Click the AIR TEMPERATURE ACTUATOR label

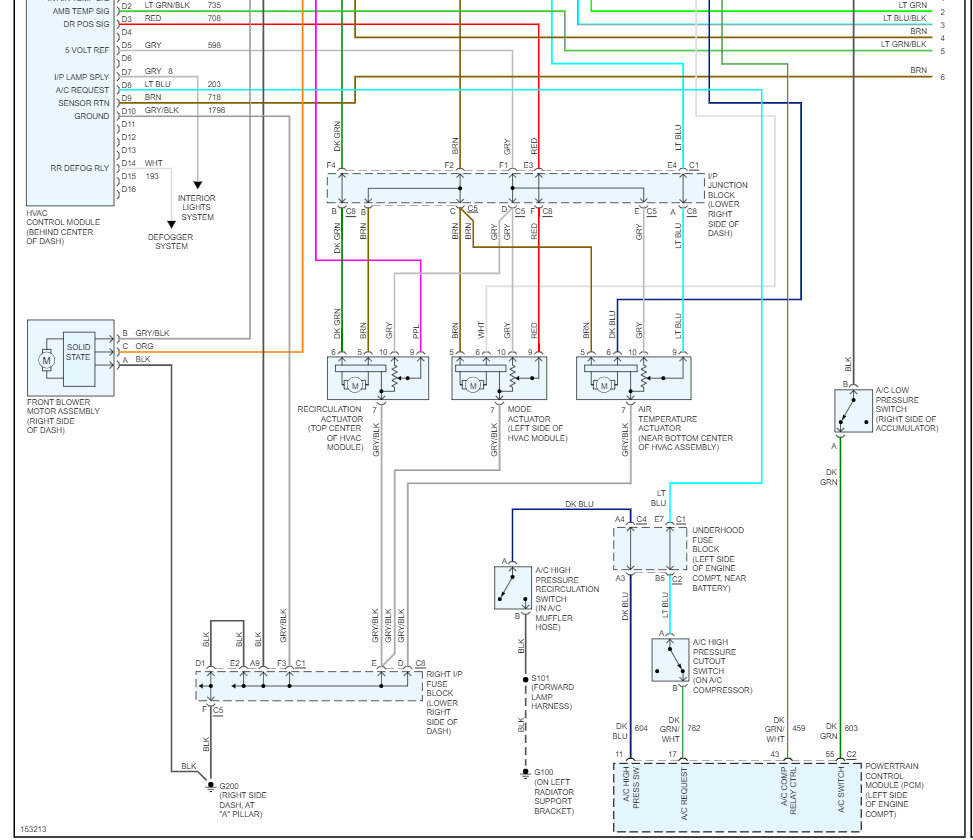click(685, 428)
